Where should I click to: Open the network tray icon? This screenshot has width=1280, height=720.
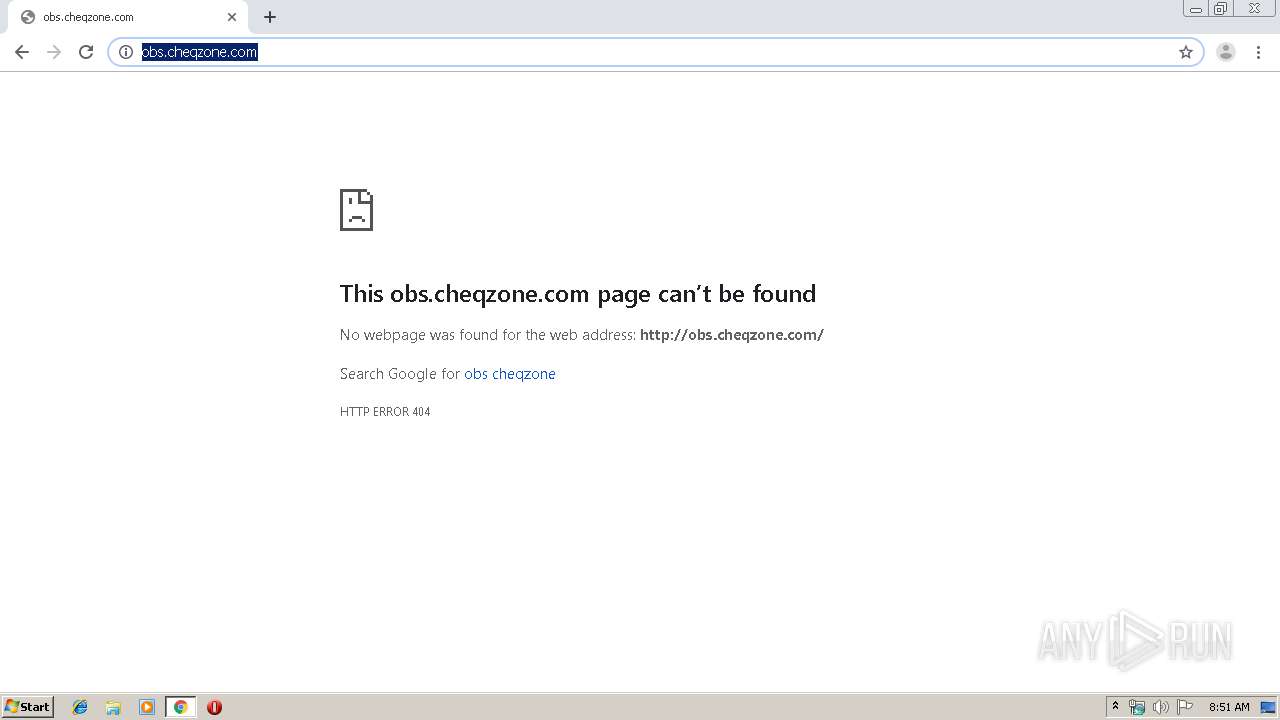(1137, 707)
